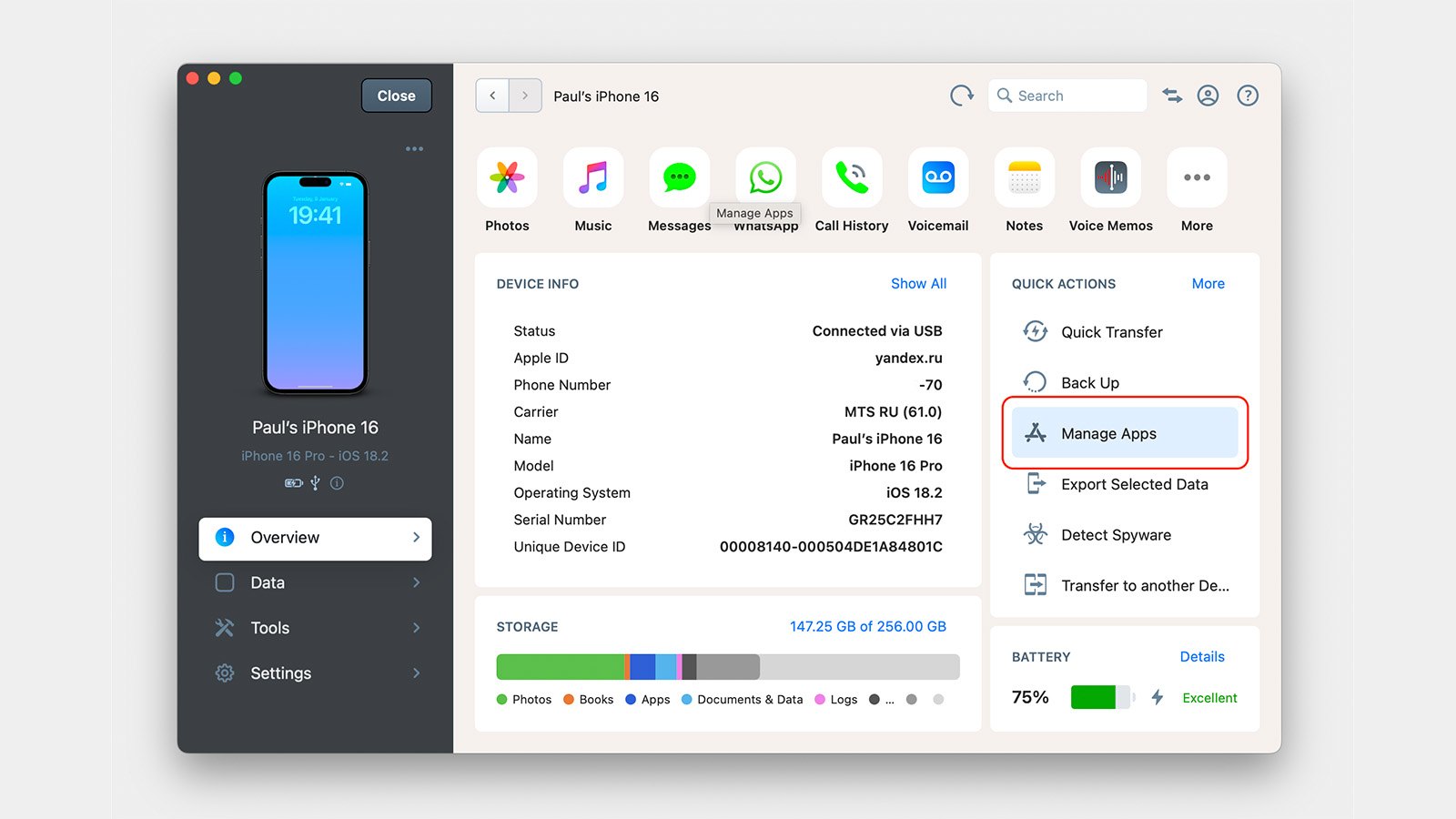
Task: Click the storage usage 147.25 GB link
Action: coord(867,627)
